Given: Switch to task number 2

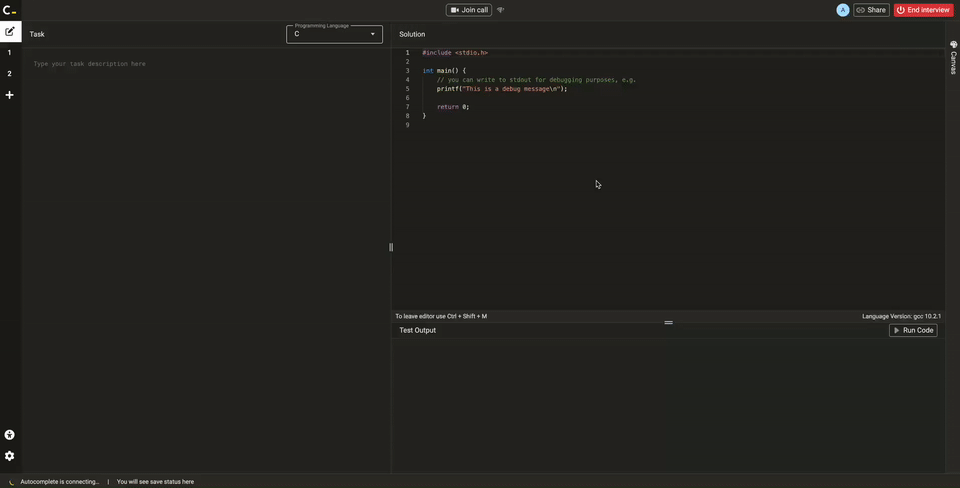Looking at the screenshot, I should pos(10,74).
